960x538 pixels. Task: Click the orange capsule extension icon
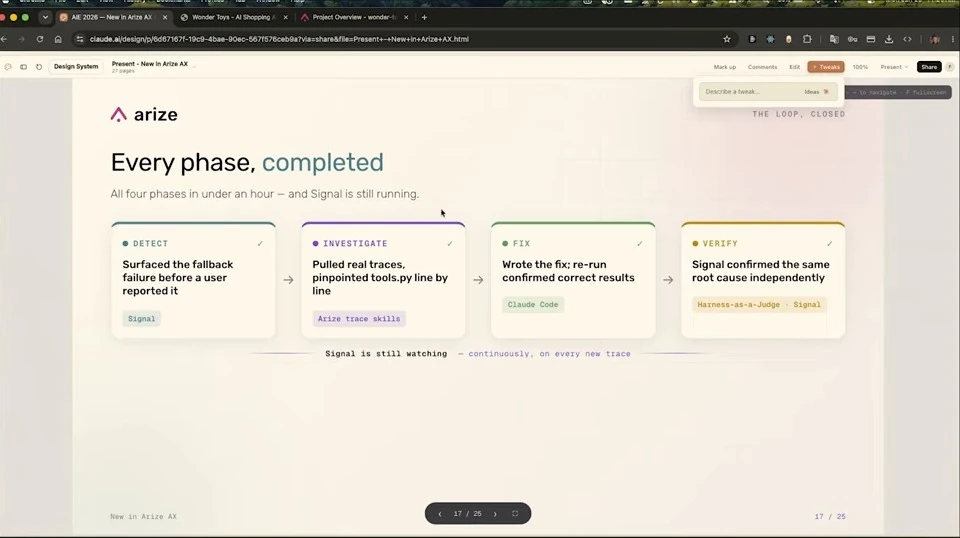click(789, 39)
